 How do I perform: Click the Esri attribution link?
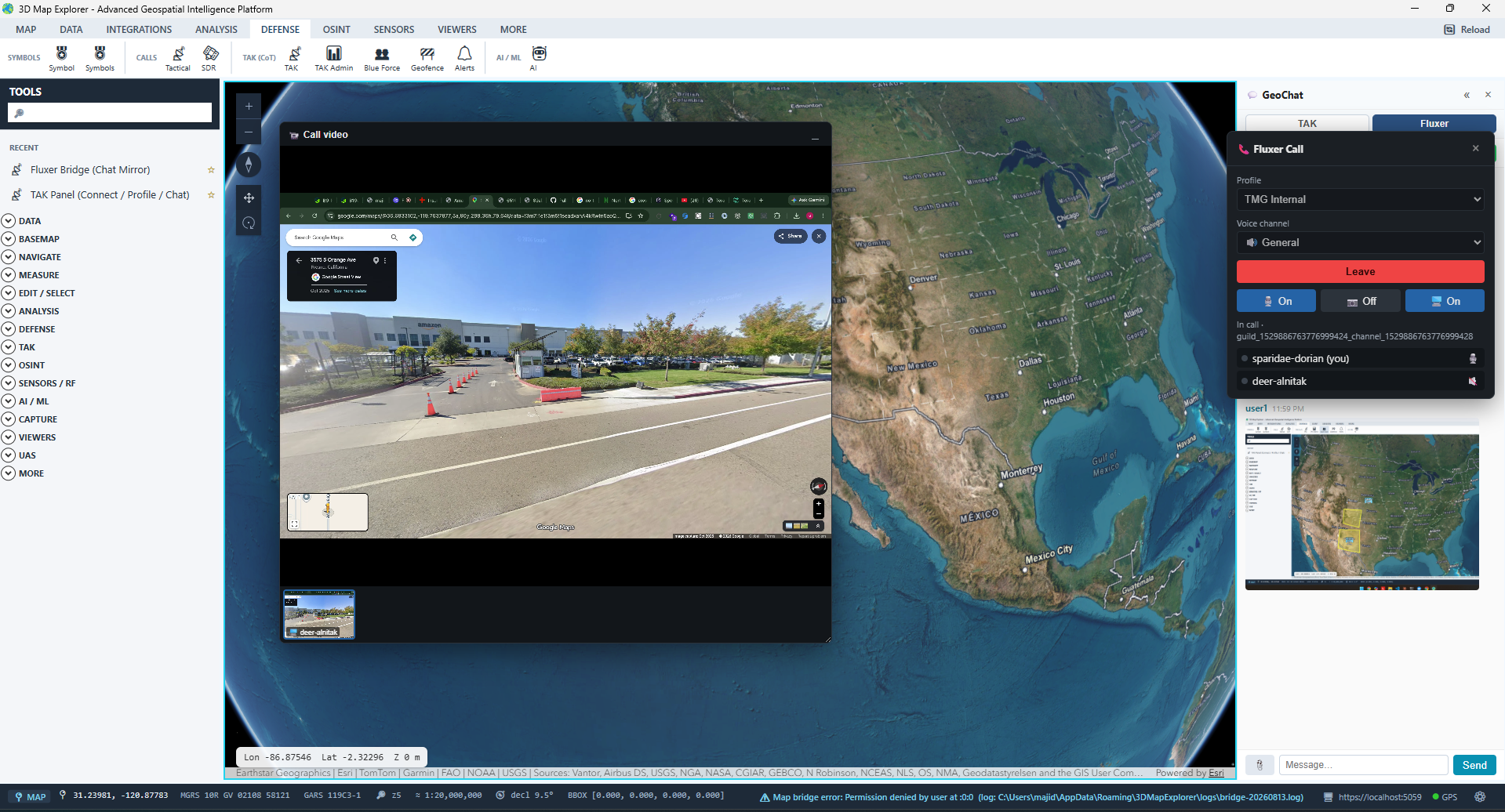coord(1216,773)
